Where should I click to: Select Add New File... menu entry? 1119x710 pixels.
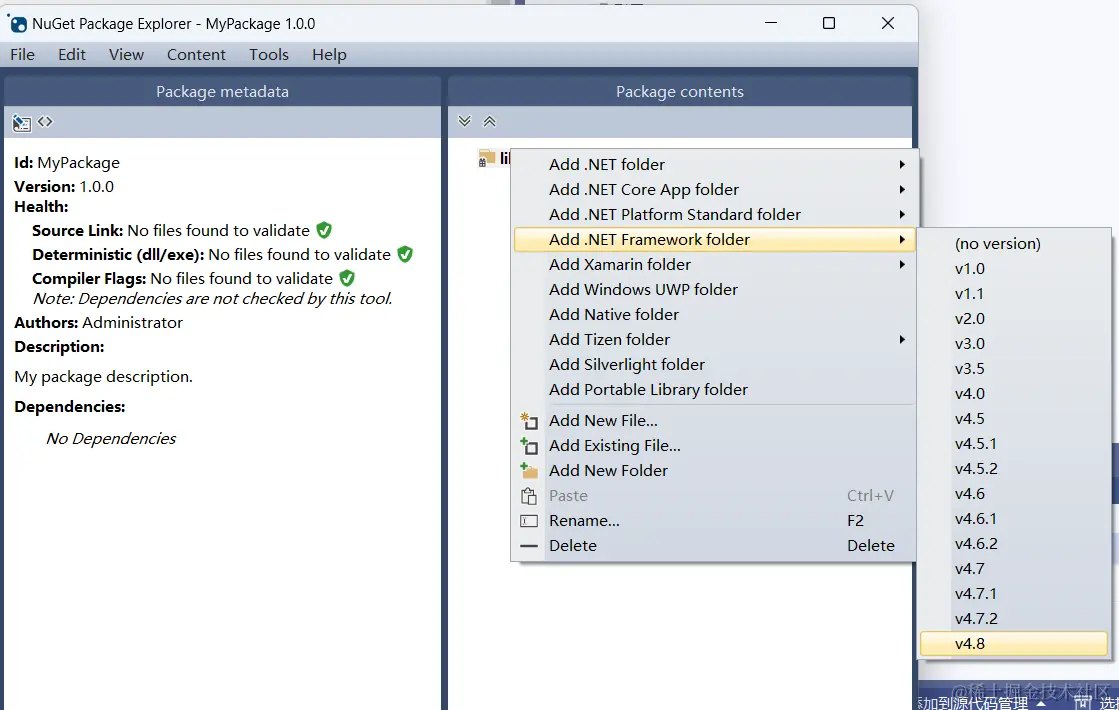(714, 421)
